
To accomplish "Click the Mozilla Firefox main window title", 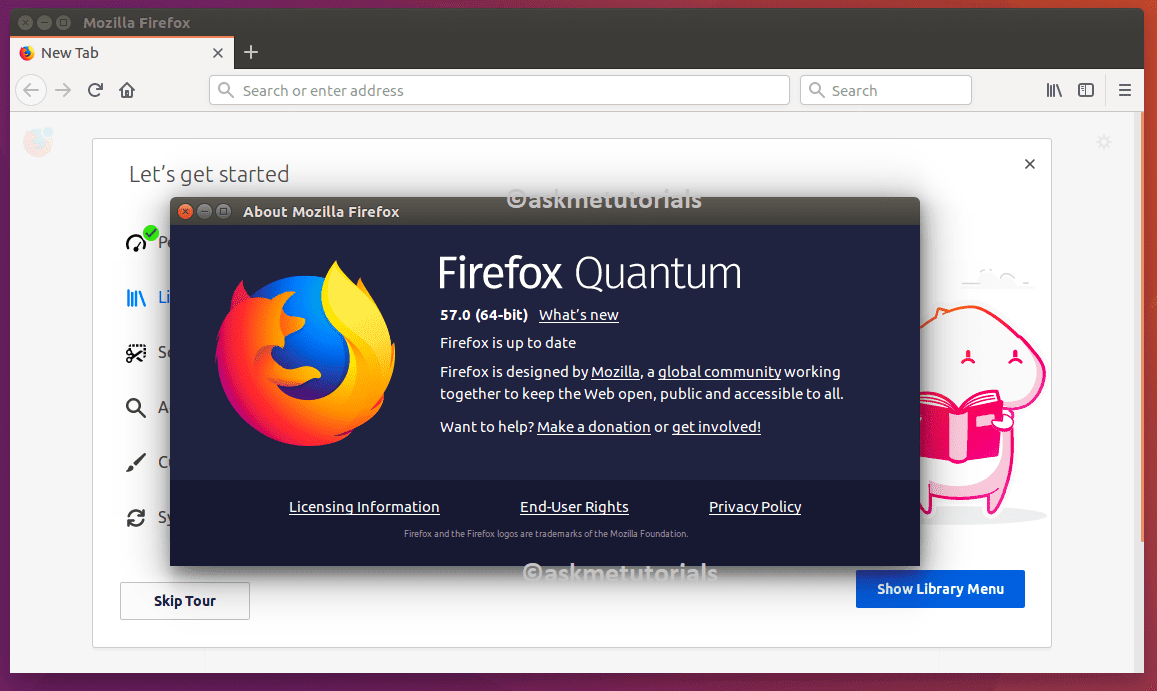I will [137, 23].
